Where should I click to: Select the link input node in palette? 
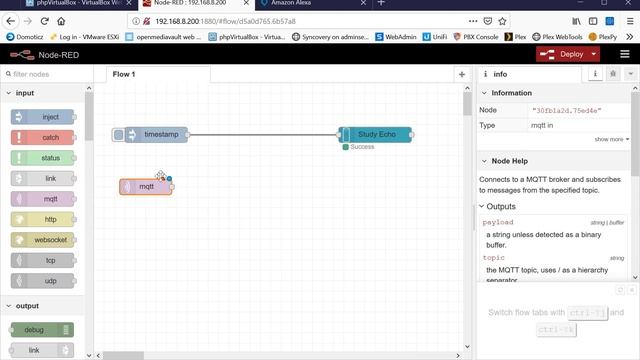tap(42, 178)
